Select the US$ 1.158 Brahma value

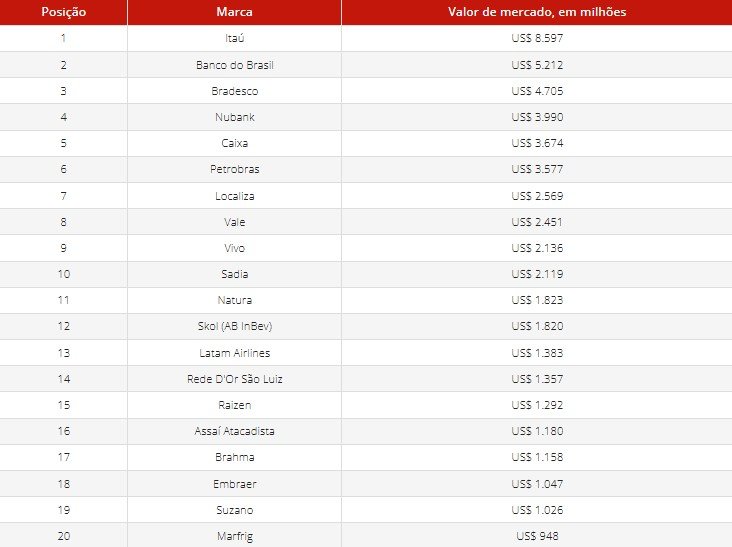(x=537, y=457)
